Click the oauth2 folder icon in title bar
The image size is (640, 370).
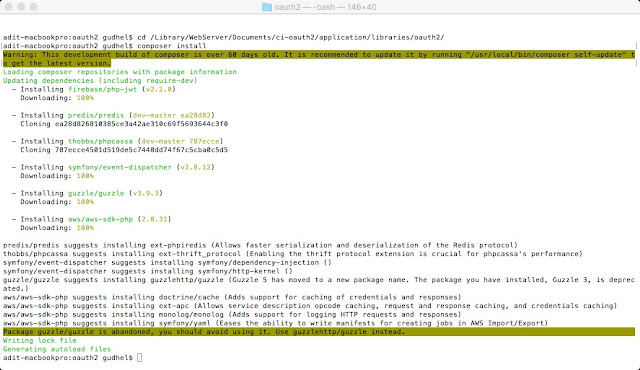point(267,7)
